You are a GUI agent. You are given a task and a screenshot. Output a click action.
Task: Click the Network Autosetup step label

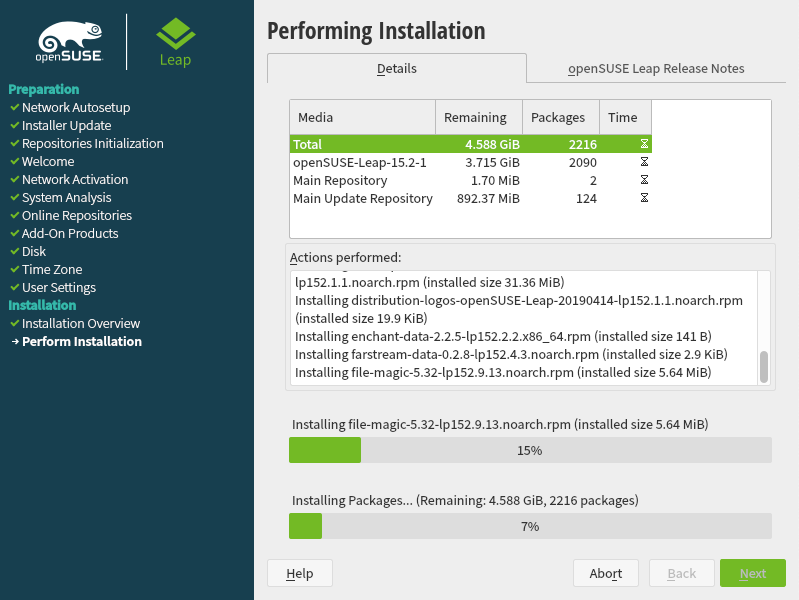click(x=76, y=107)
